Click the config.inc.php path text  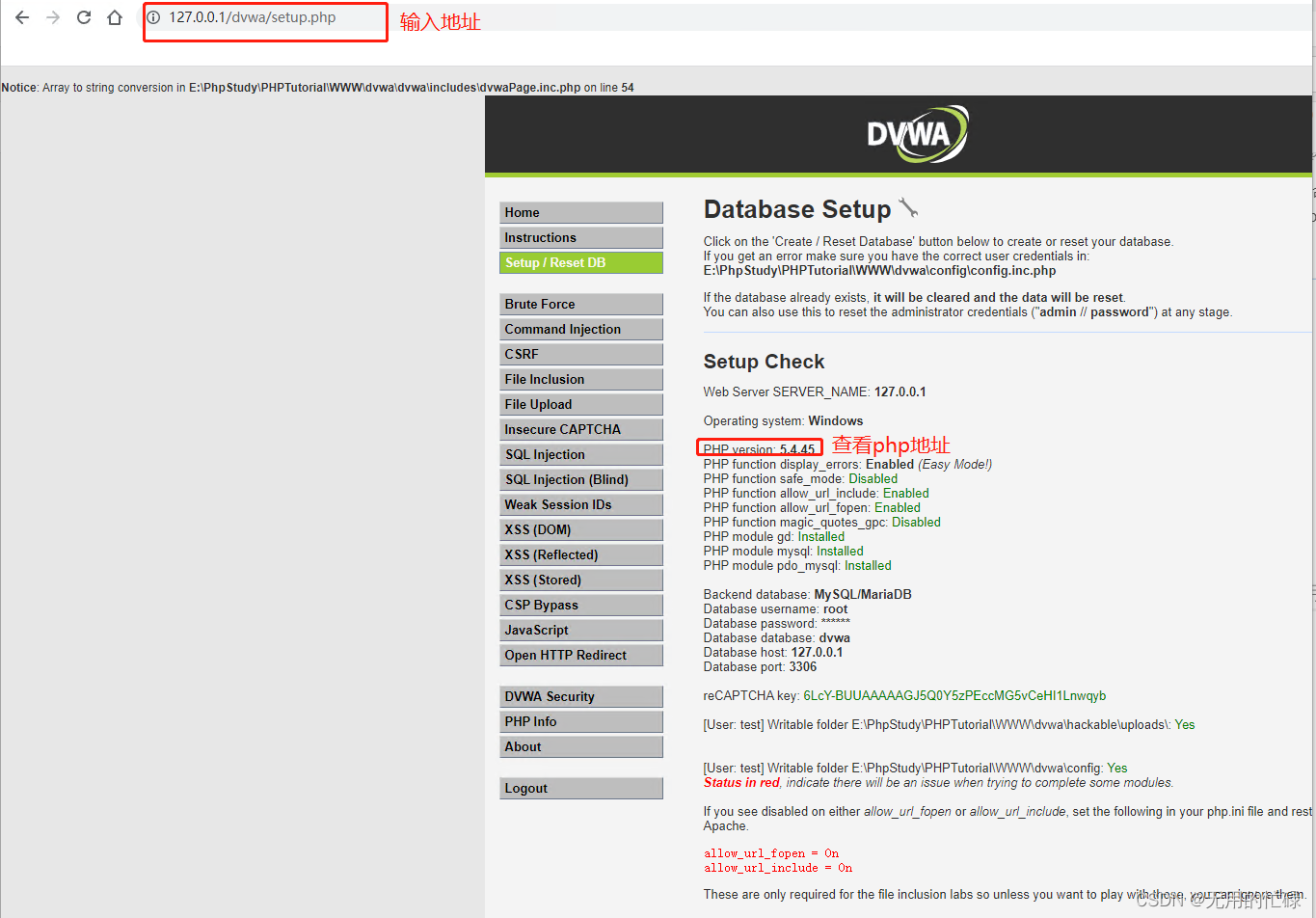(x=879, y=271)
